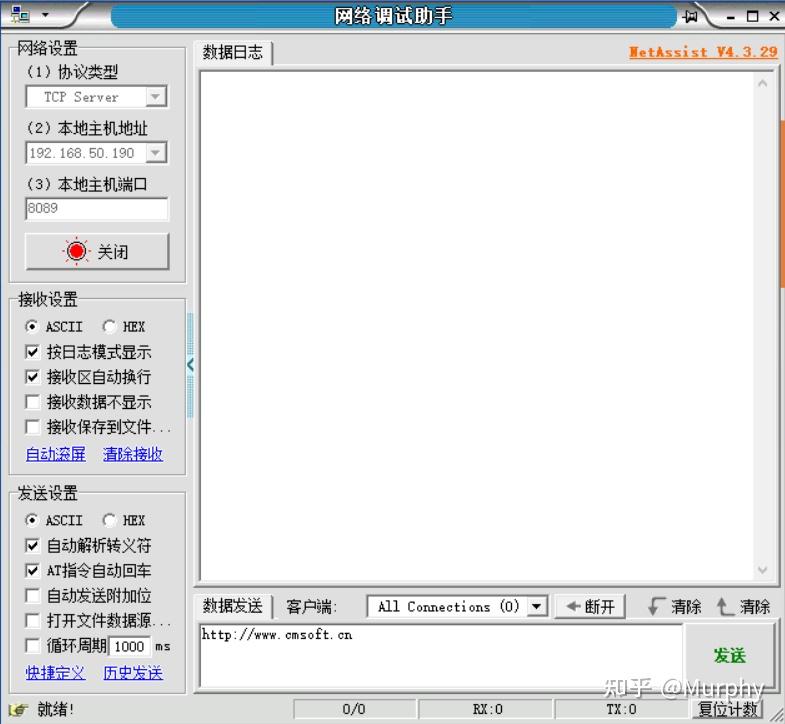Collapse the left settings panel arrow
This screenshot has height=724, width=785.
pyautogui.click(x=190, y=365)
